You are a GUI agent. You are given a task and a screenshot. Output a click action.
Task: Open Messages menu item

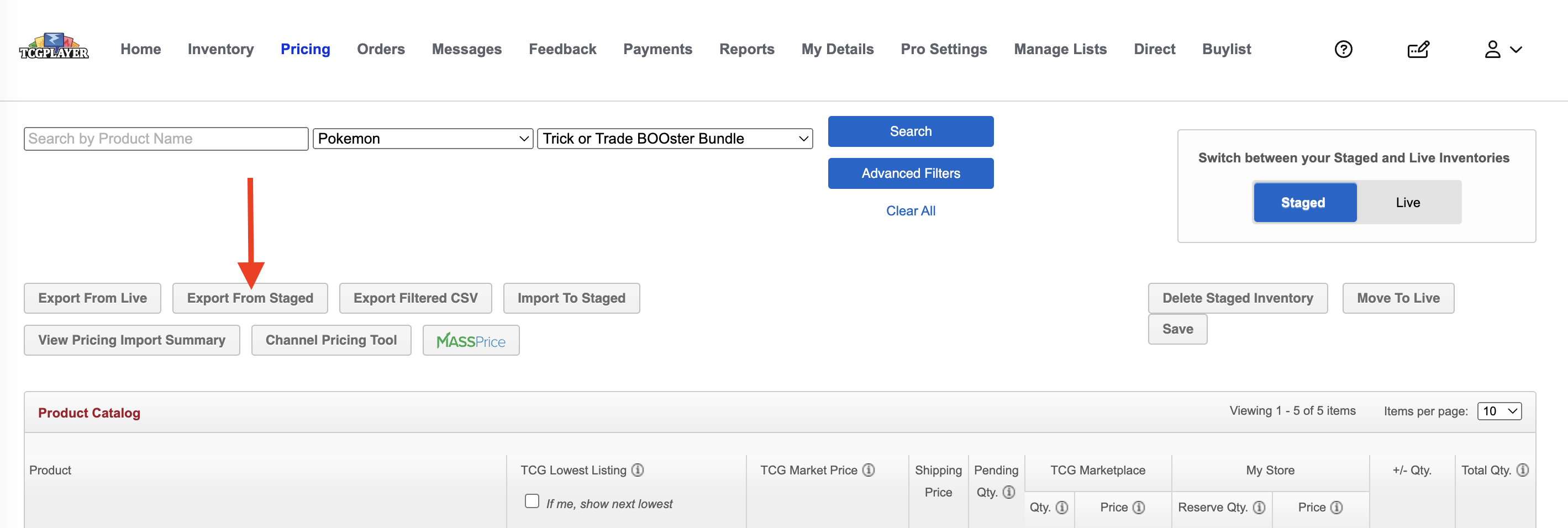pos(466,49)
